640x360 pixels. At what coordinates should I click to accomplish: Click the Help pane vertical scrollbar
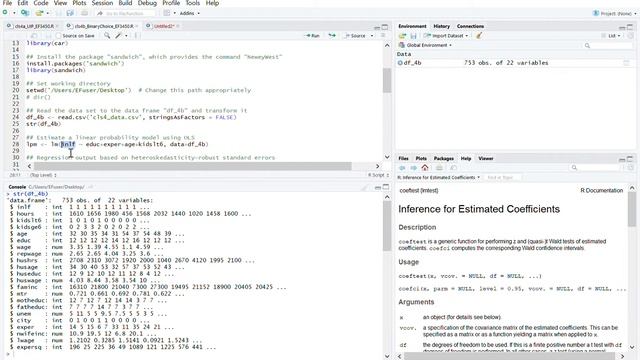coord(632,208)
